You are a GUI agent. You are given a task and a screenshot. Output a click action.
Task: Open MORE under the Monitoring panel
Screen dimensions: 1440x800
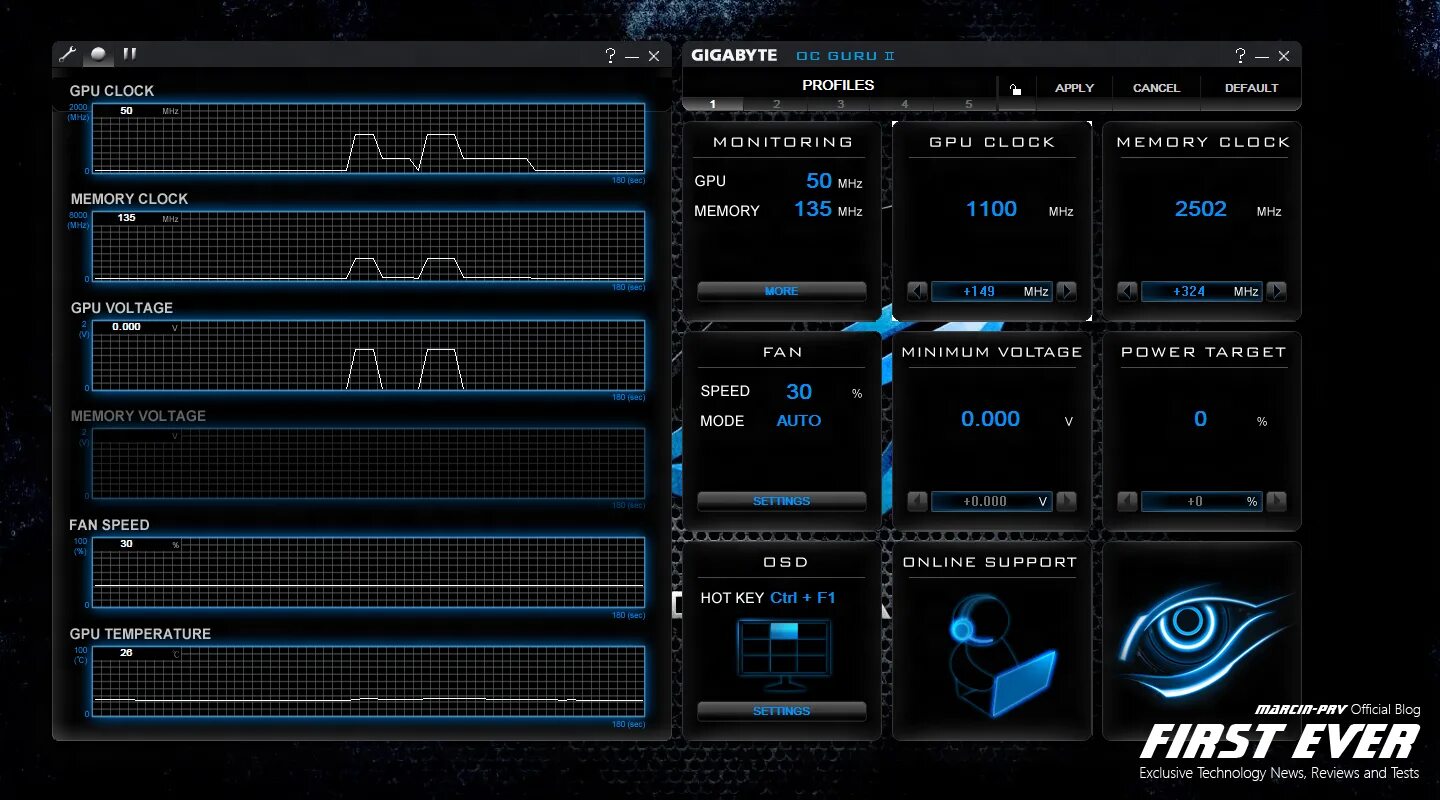click(x=781, y=291)
